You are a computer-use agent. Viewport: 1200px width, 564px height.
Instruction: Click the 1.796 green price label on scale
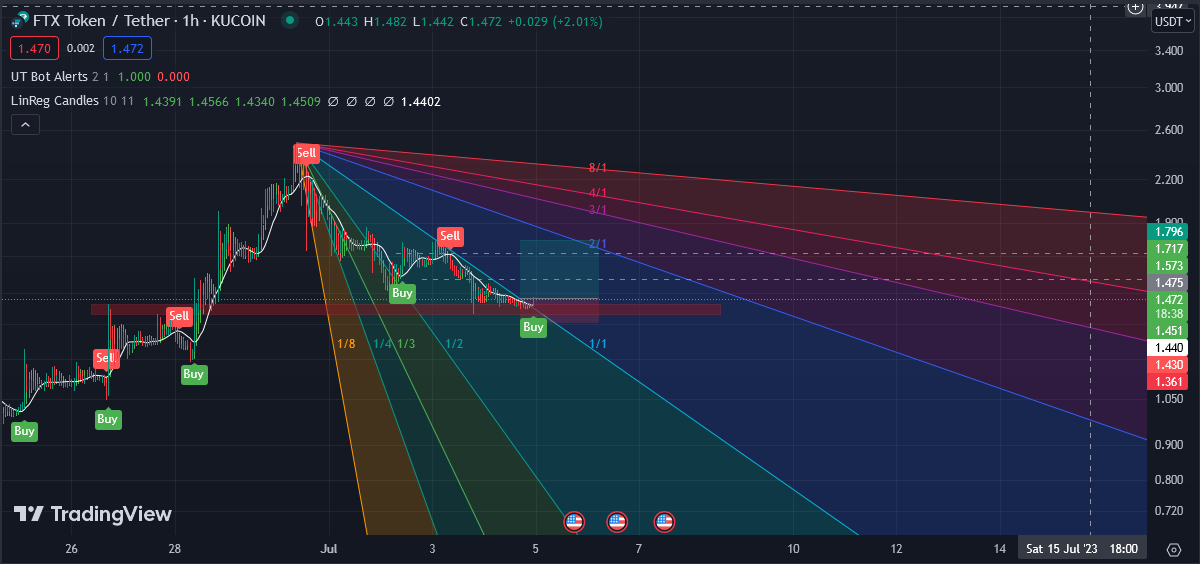click(1169, 232)
